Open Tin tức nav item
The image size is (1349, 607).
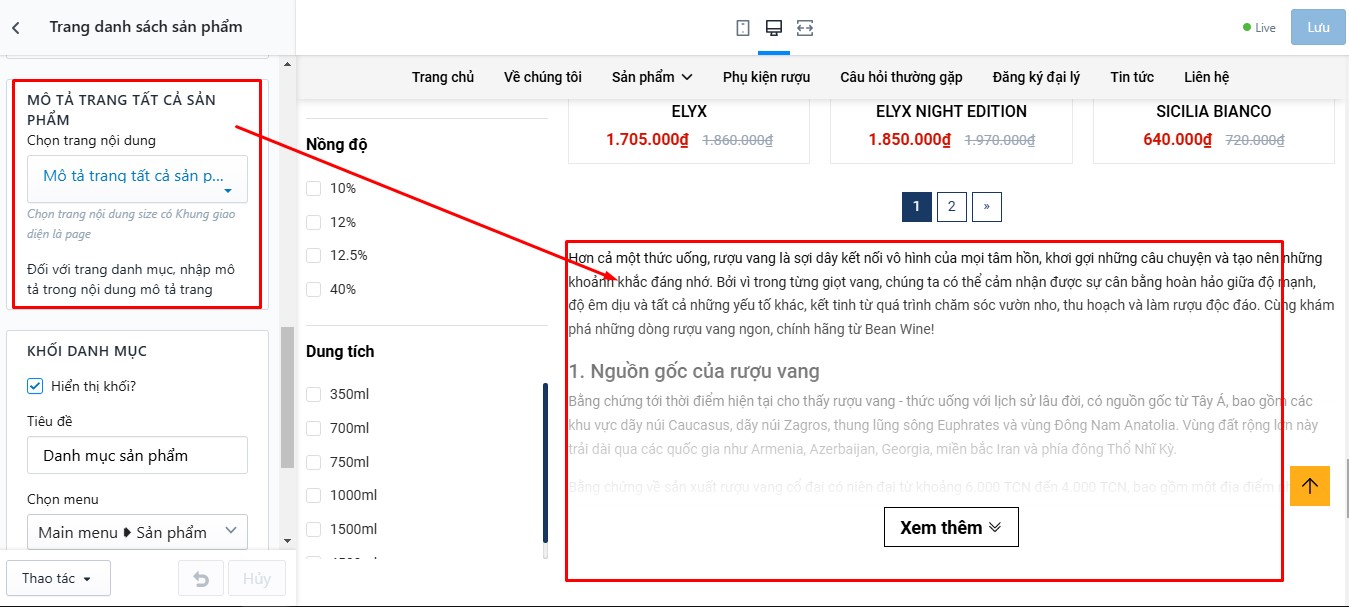[1132, 77]
